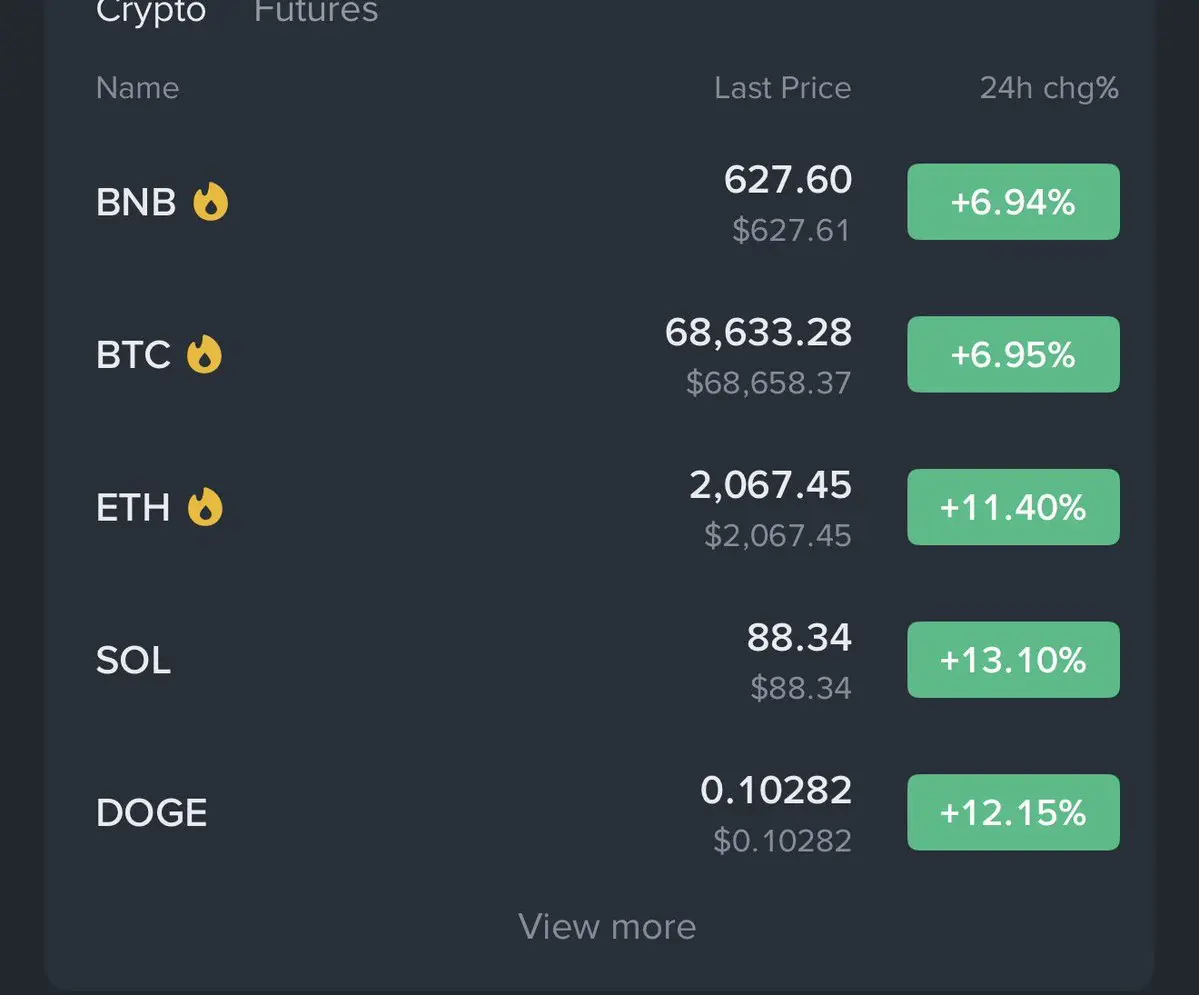Tap the hot flame icon beside BTC
The height and width of the screenshot is (995, 1199).
(205, 355)
